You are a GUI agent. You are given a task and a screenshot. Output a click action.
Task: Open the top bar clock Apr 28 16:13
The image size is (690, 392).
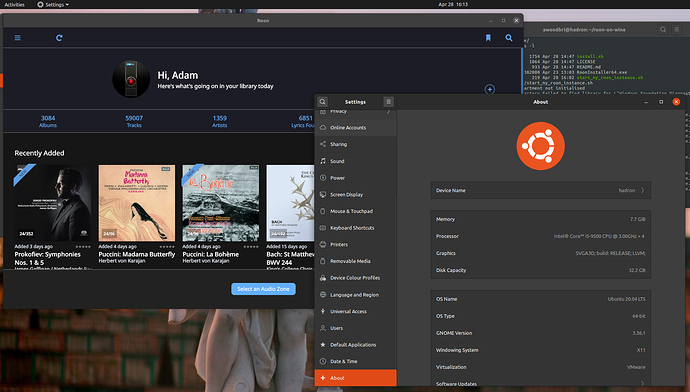[x=453, y=4]
